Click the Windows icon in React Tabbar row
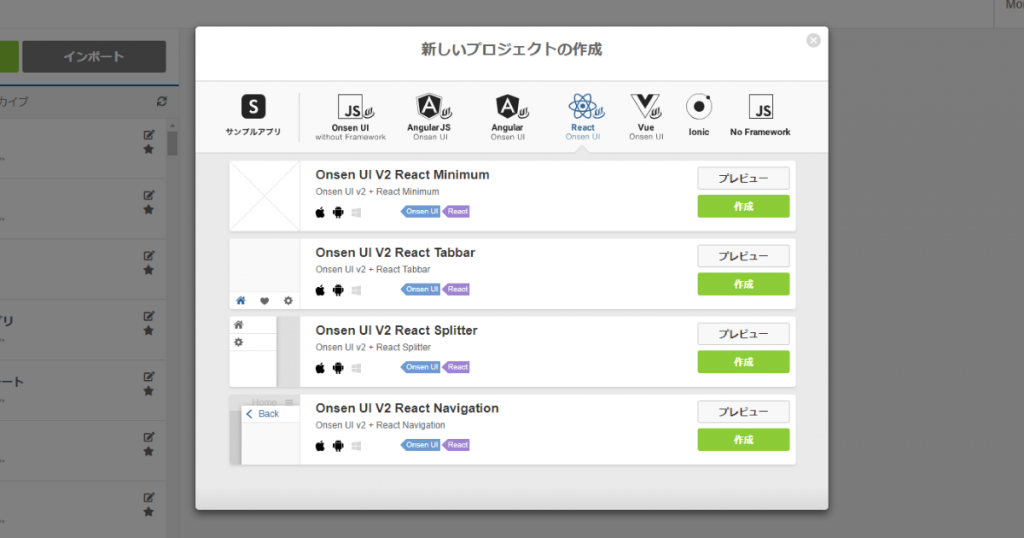 pos(357,290)
